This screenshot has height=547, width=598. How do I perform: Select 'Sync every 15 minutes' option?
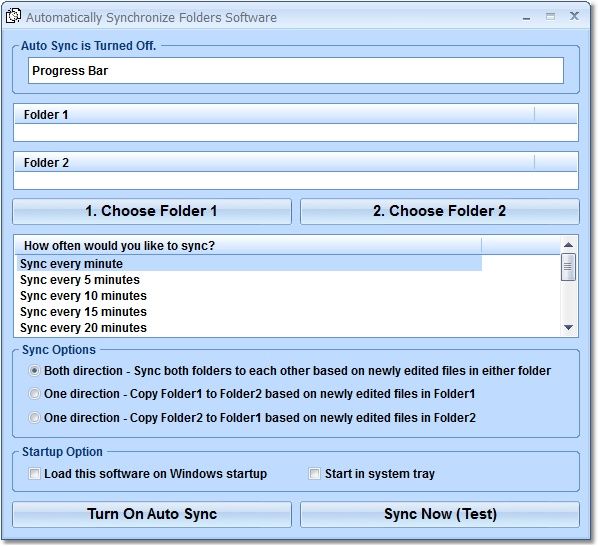click(249, 312)
